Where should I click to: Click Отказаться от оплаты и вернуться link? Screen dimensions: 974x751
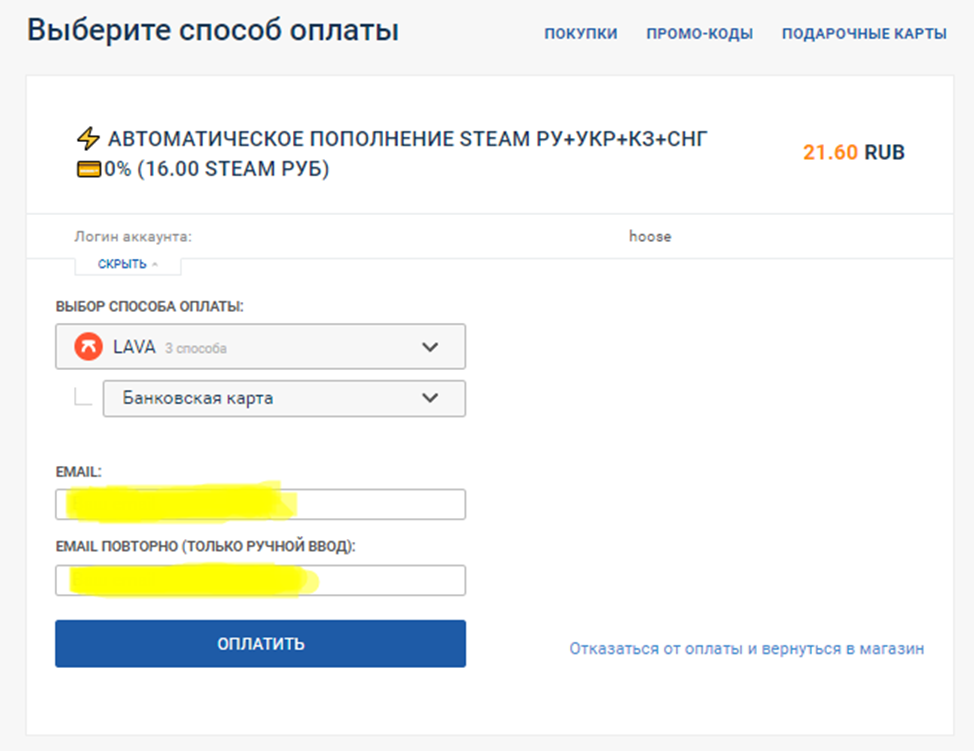746,649
